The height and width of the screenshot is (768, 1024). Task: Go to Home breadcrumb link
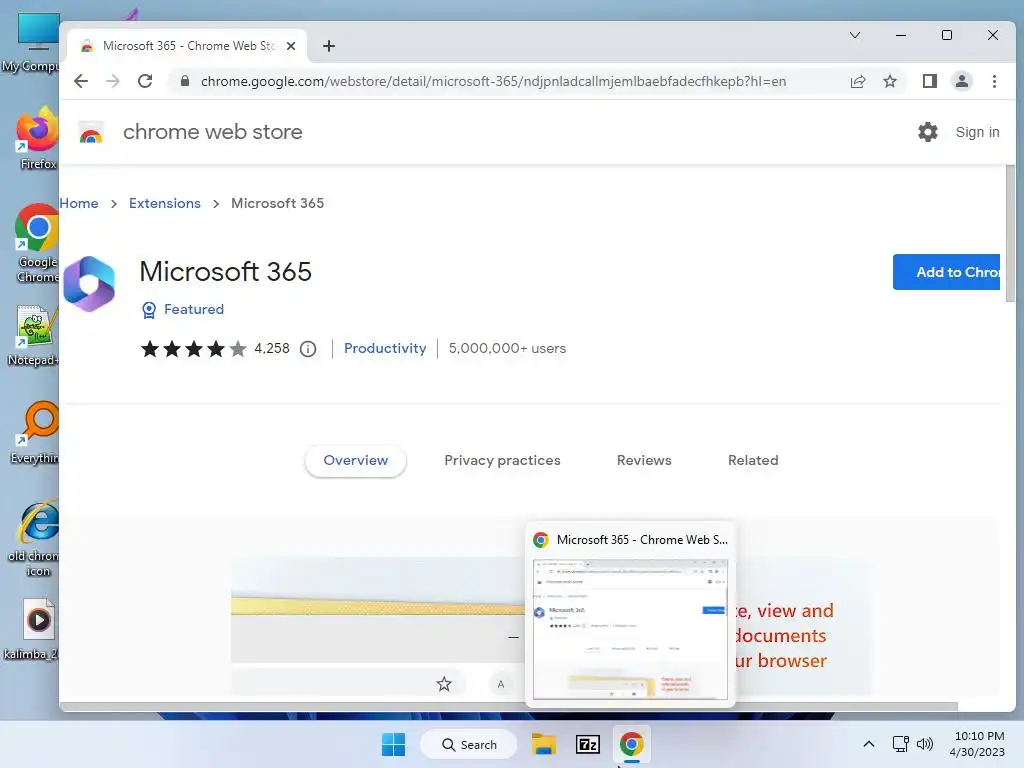click(x=78, y=203)
